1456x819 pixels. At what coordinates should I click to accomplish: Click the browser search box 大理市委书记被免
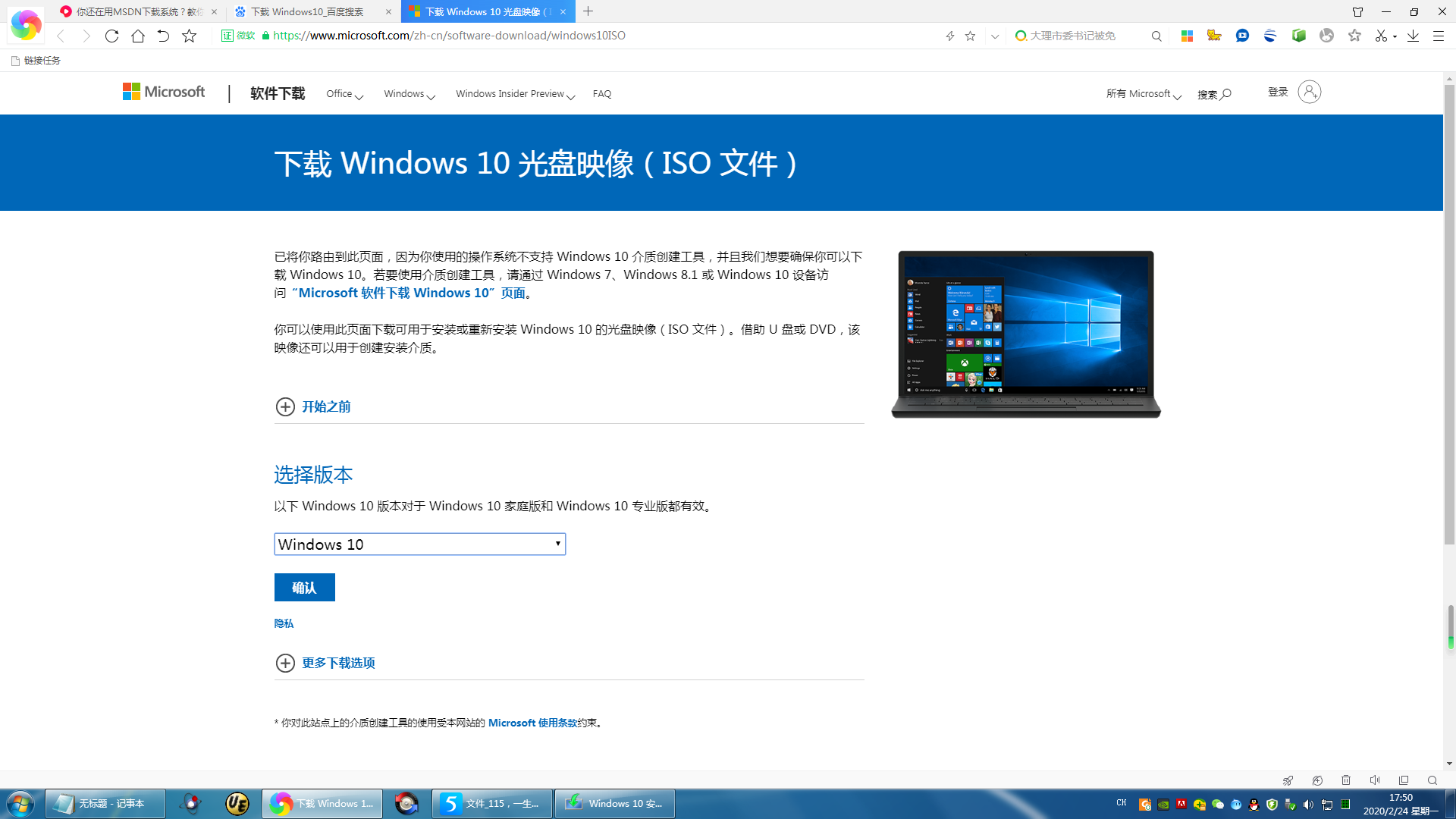(x=1072, y=36)
